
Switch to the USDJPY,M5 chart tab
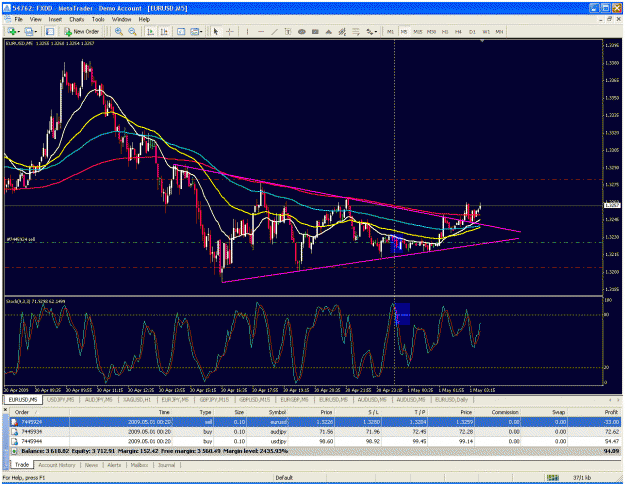coord(61,399)
